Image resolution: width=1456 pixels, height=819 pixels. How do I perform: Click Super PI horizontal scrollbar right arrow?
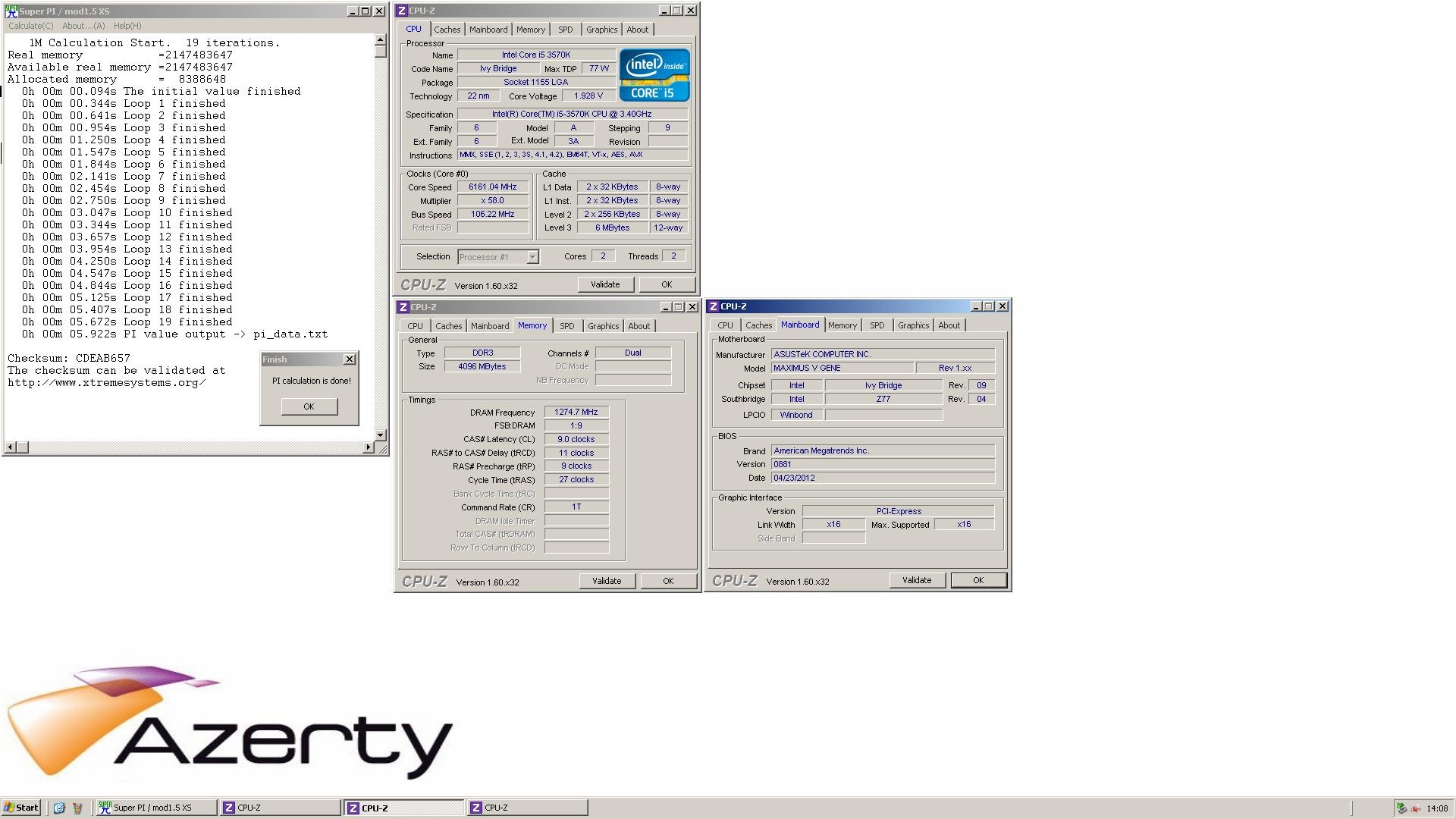coord(369,447)
